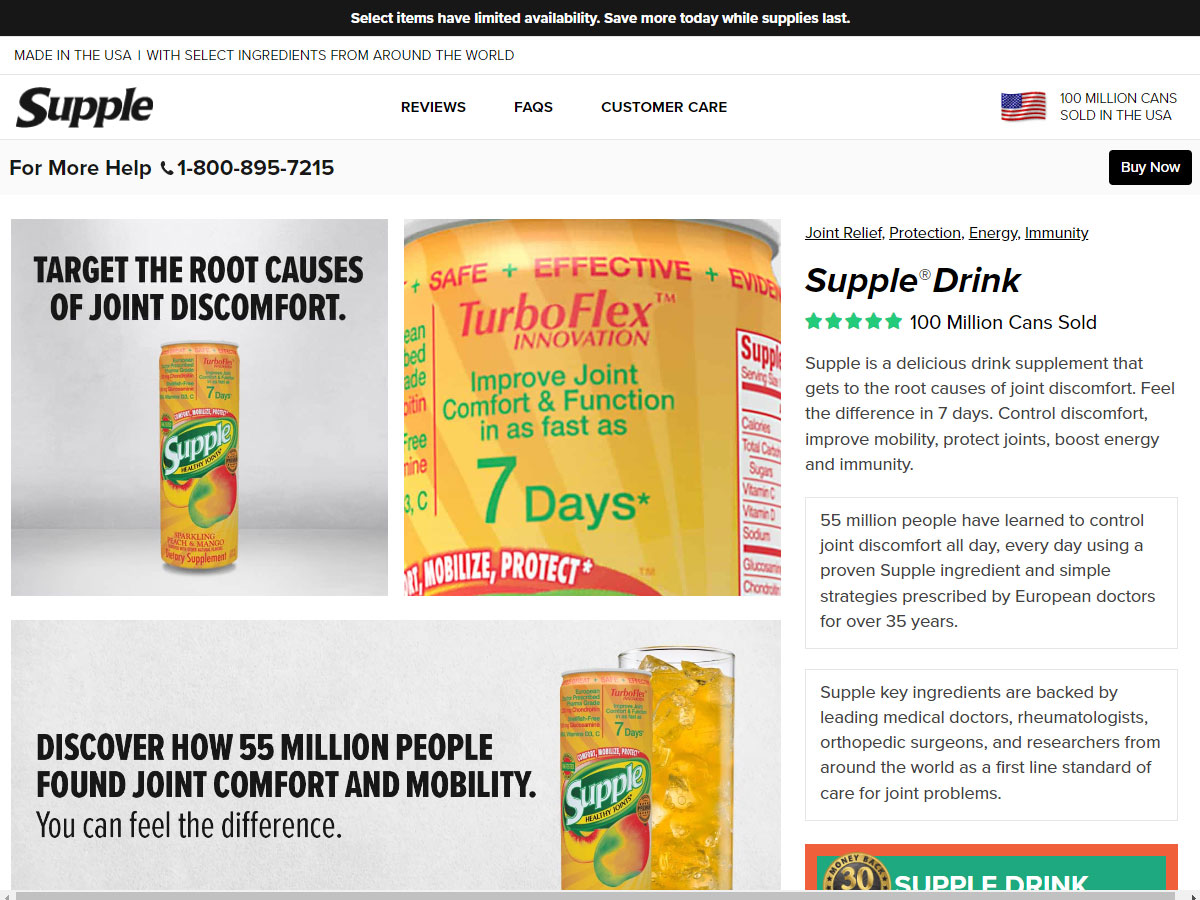Click the Buy Now button
This screenshot has width=1200, height=900.
(1150, 167)
